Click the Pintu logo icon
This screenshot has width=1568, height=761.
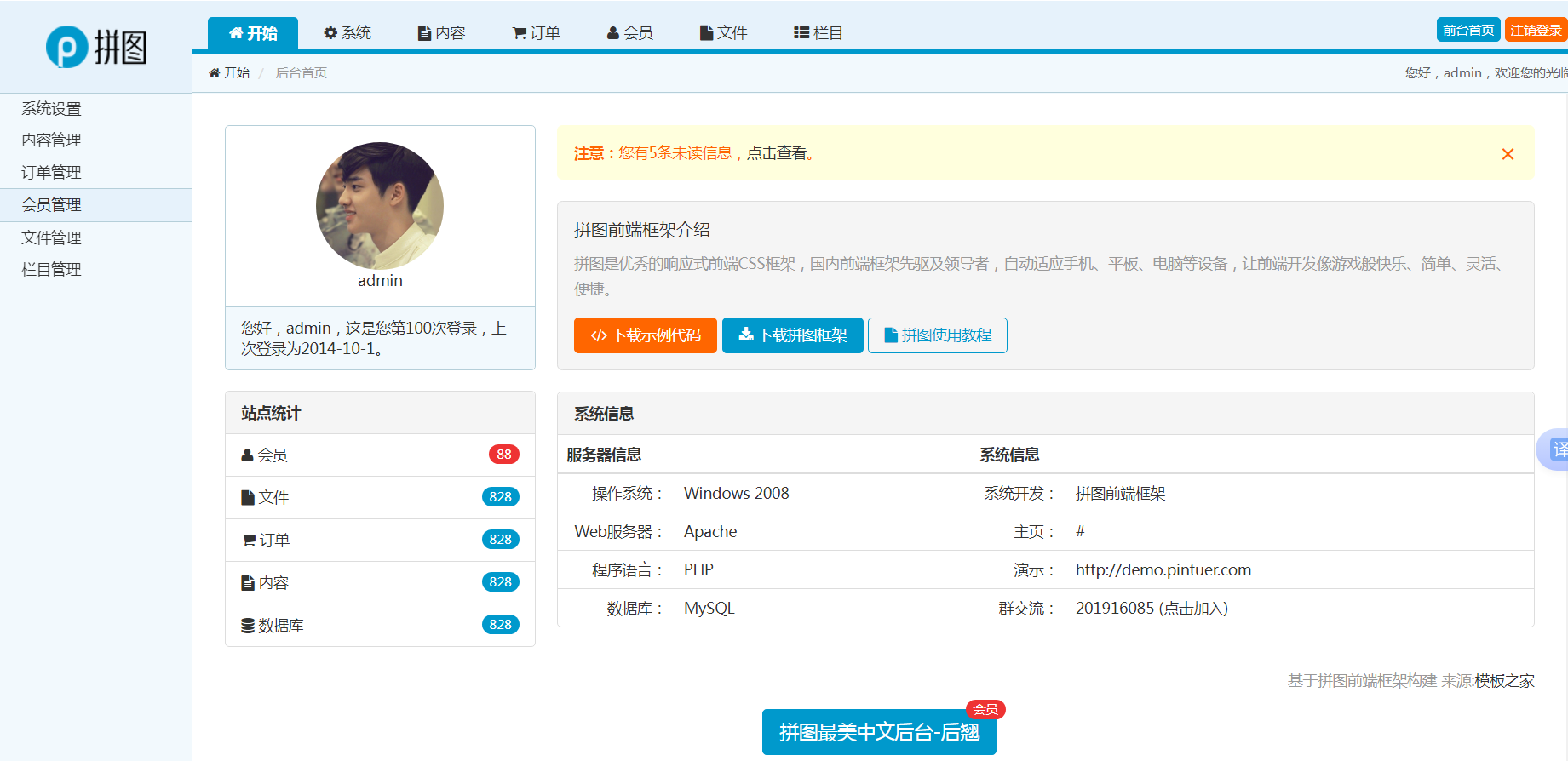click(x=67, y=47)
